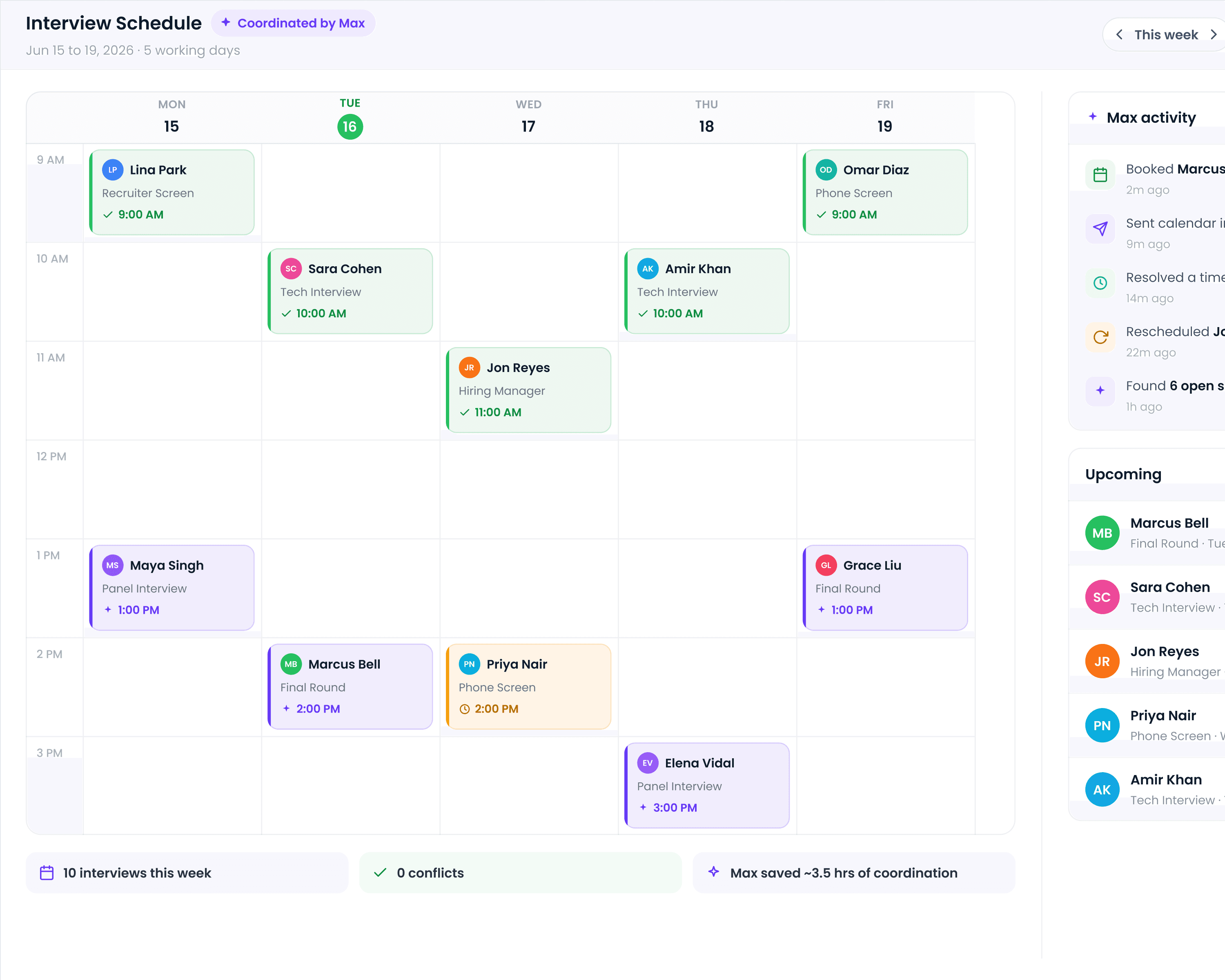This screenshot has height=980, width=1225.
Task: Click Priya Nair pending clock icon
Action: [x=464, y=709]
